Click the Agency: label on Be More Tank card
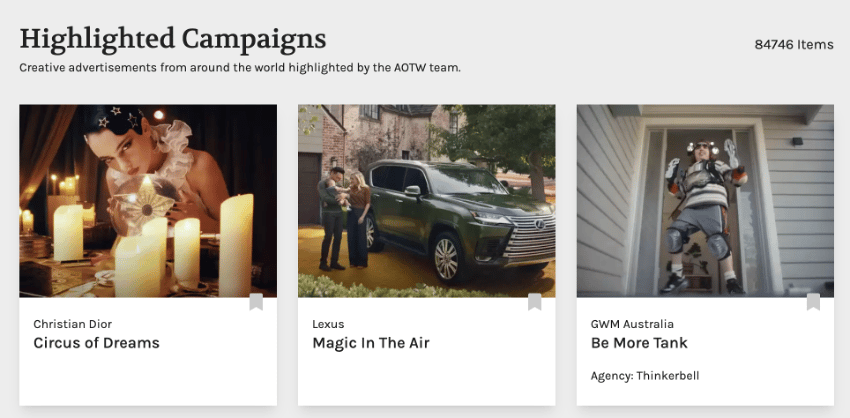 tap(612, 376)
